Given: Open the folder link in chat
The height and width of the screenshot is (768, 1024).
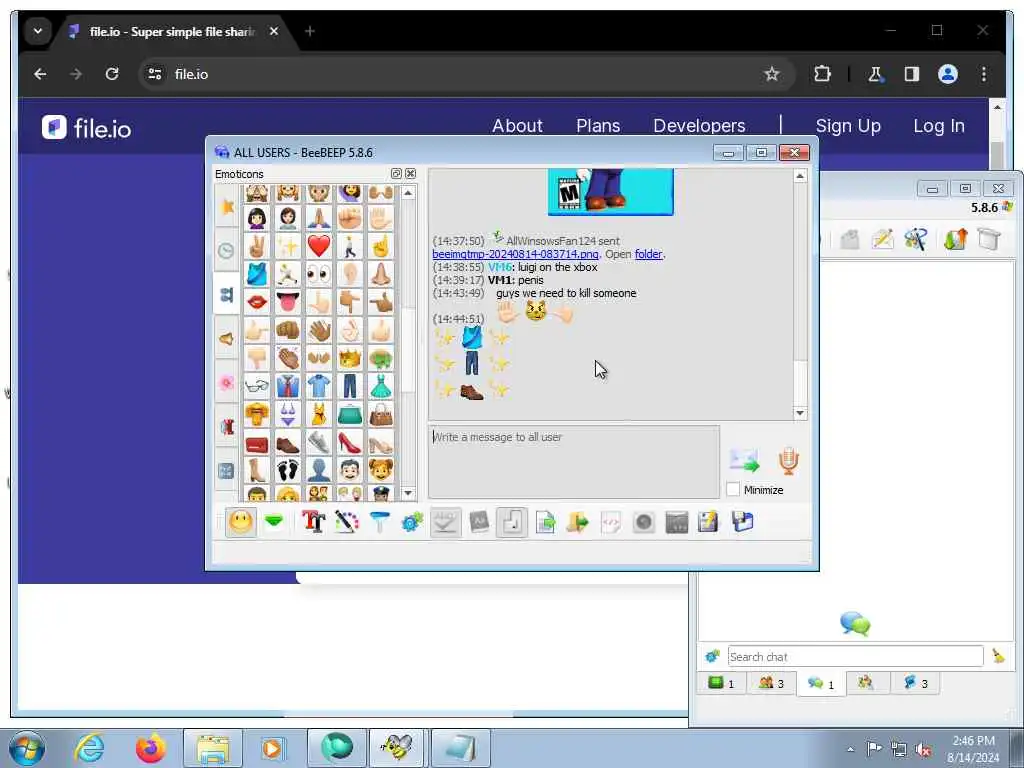Looking at the screenshot, I should pos(648,254).
